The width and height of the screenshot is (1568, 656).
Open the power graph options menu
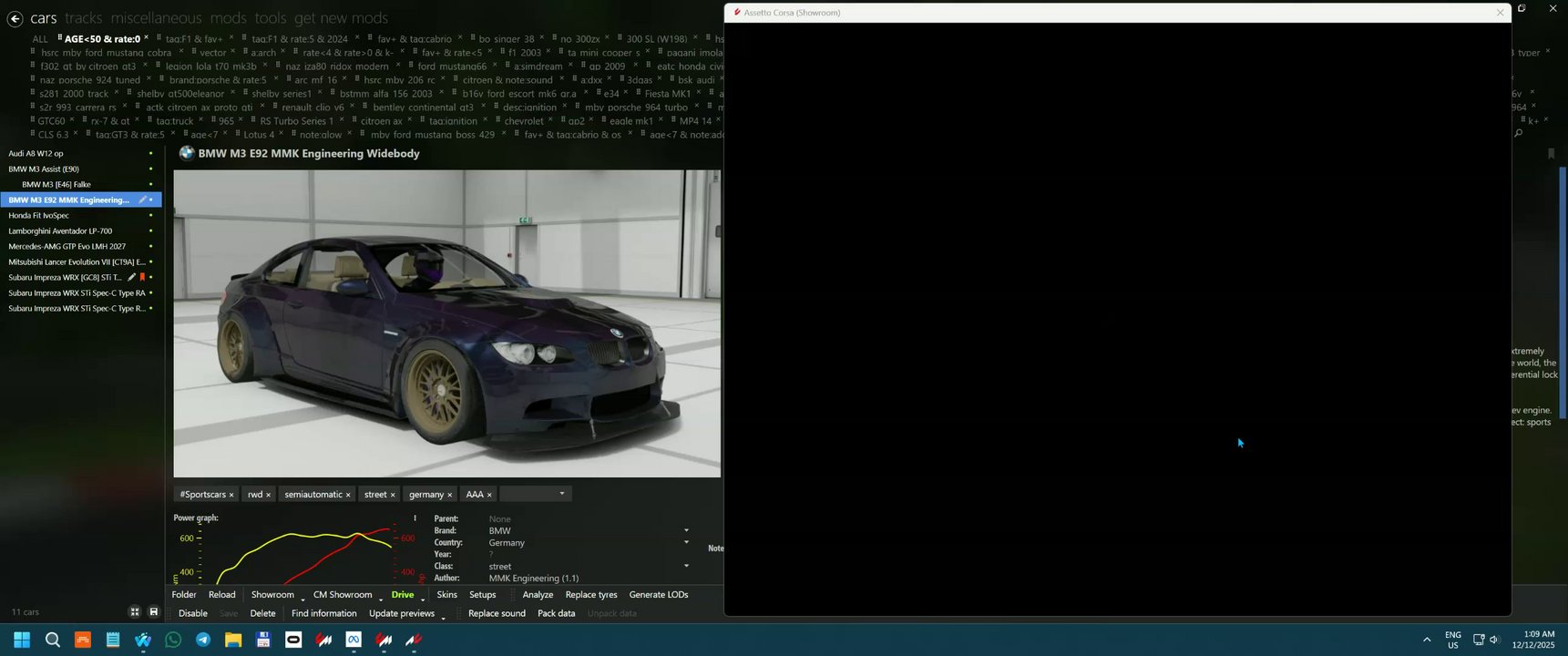(x=415, y=518)
